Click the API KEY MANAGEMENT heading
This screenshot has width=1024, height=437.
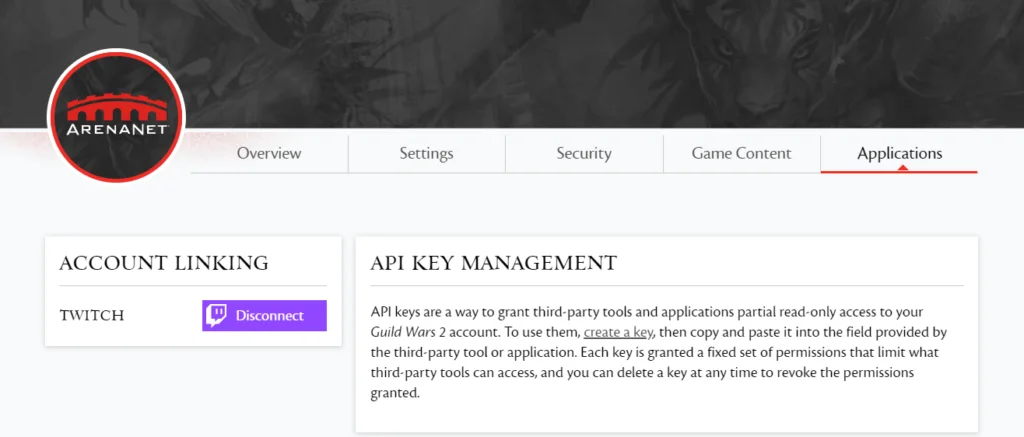pyautogui.click(x=493, y=263)
